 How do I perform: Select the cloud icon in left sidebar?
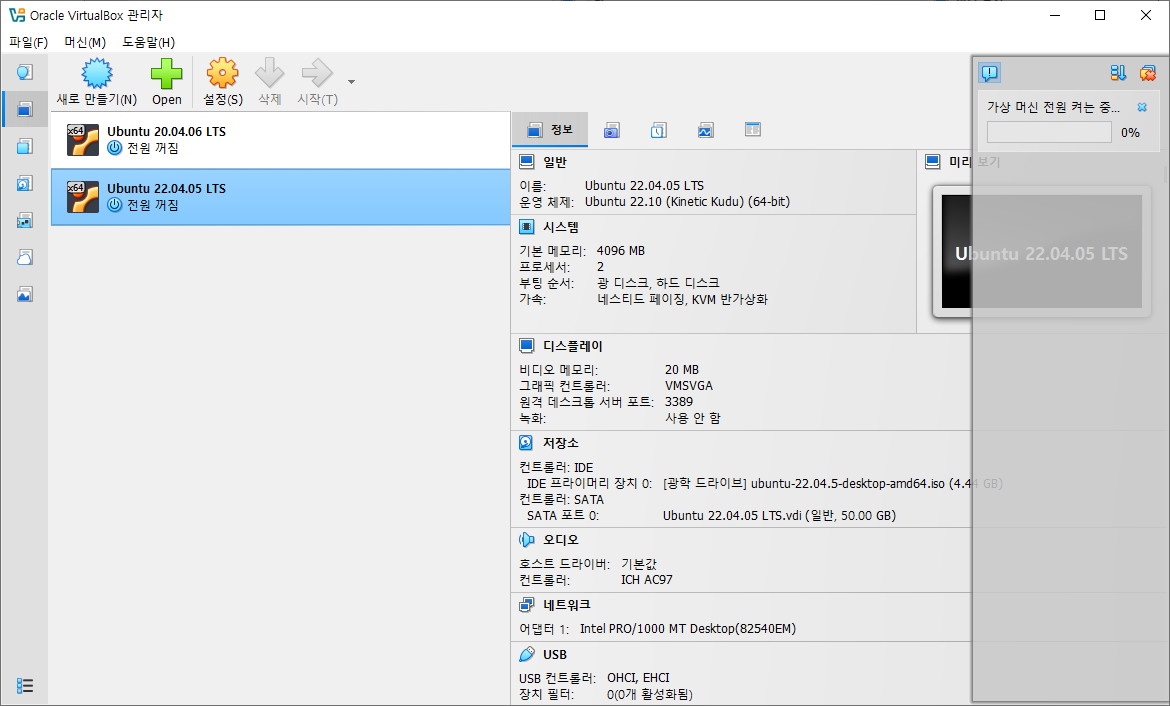[x=25, y=257]
